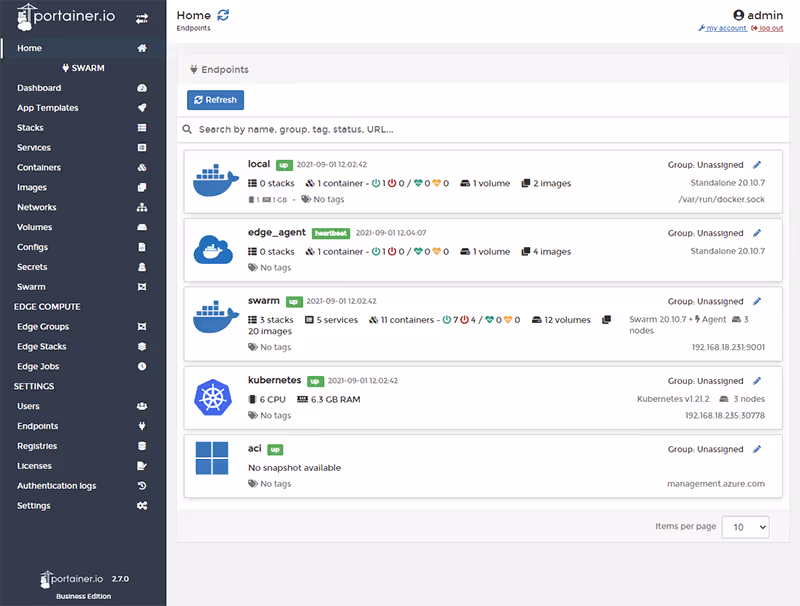This screenshot has height=606, width=800.
Task: Click the edge_agent cloud logo
Action: [213, 249]
